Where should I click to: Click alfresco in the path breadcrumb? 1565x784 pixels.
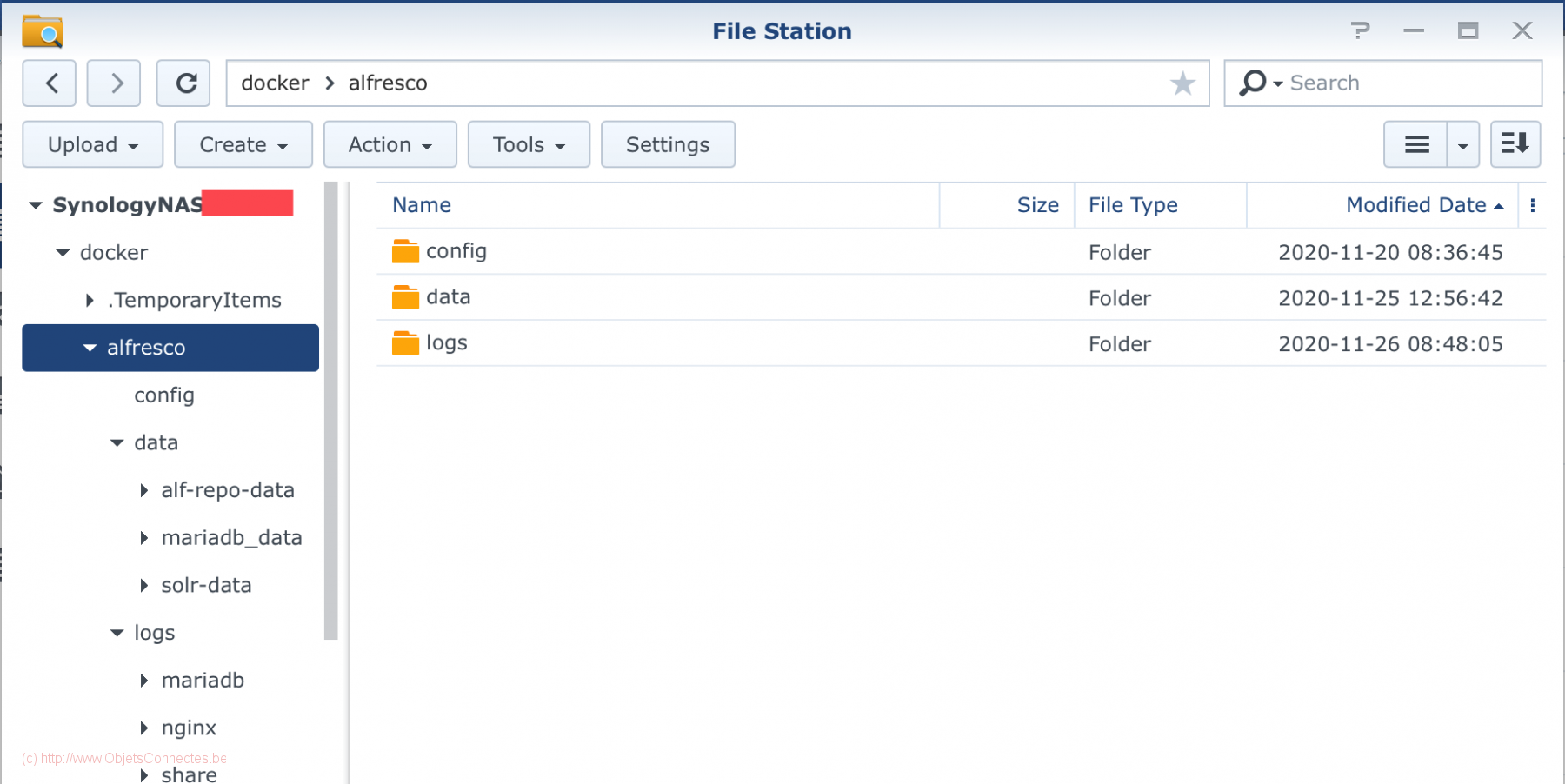point(388,83)
